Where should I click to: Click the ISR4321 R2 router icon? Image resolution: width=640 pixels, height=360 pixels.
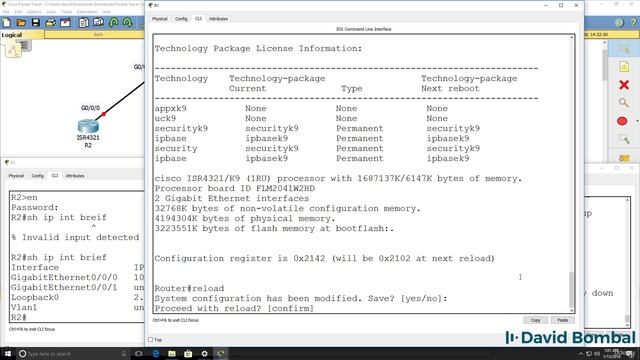pos(88,126)
